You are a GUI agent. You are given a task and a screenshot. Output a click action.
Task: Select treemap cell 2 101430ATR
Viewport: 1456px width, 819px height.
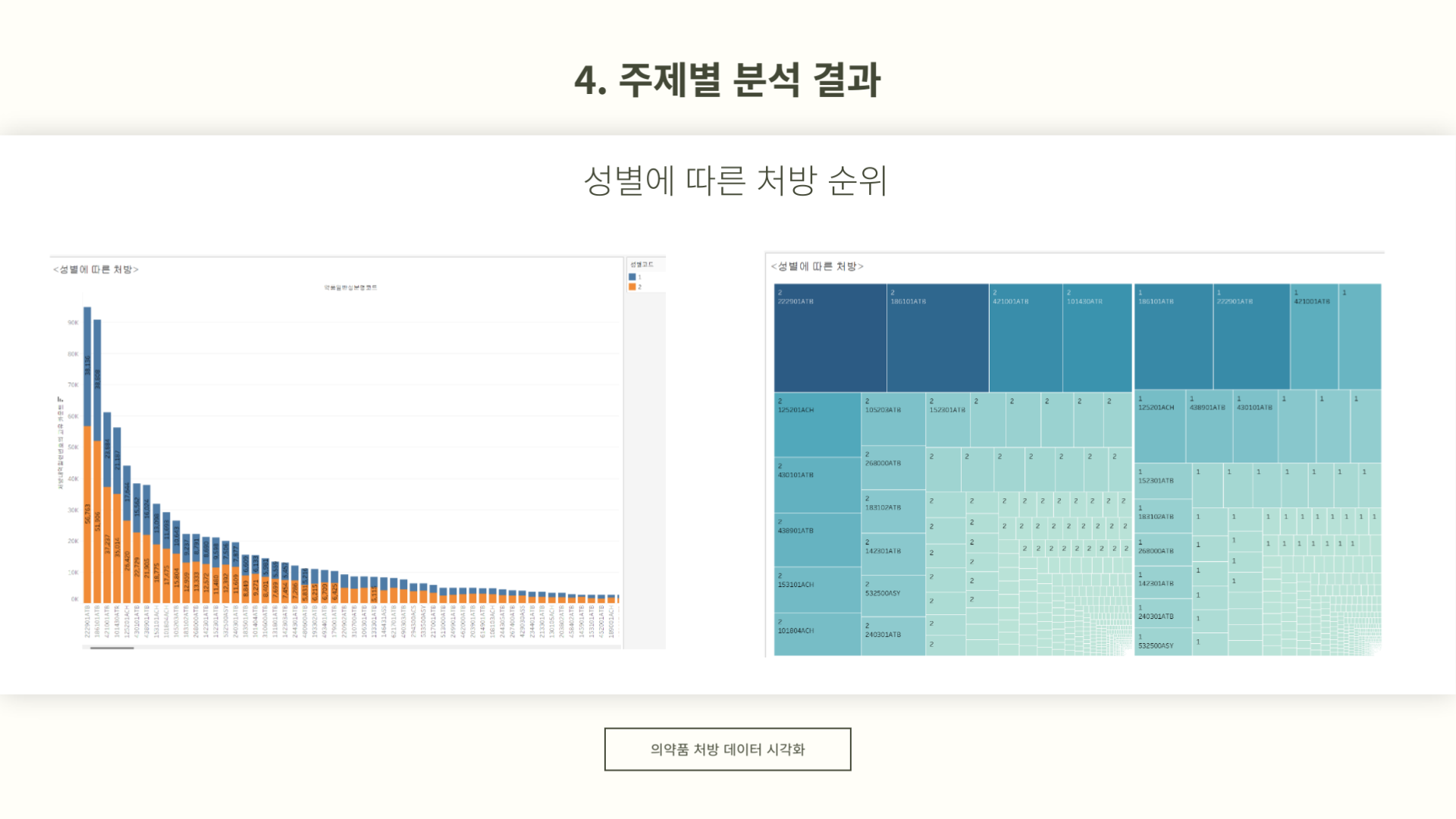[x=1097, y=341]
